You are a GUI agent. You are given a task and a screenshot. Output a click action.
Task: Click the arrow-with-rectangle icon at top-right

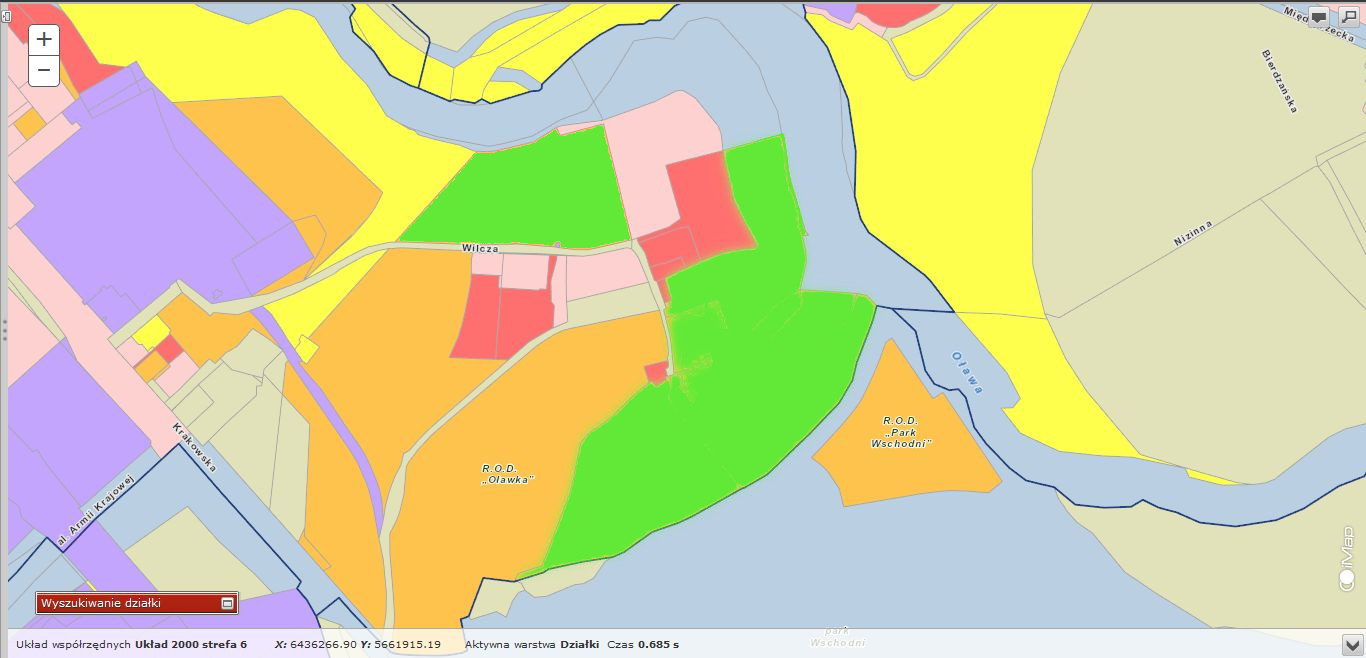coord(1348,17)
